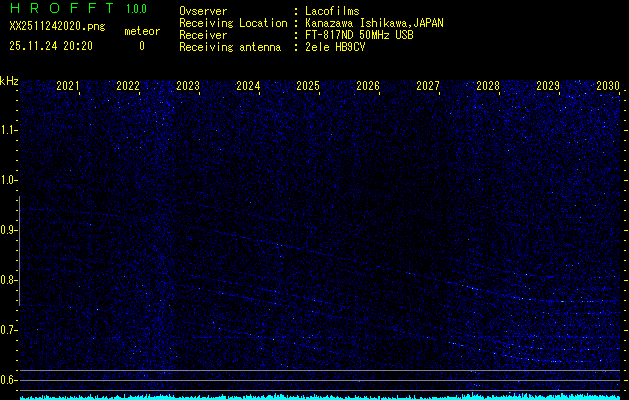Select the 2028 time axis marker
629x400 pixels.
pyautogui.click(x=488, y=87)
